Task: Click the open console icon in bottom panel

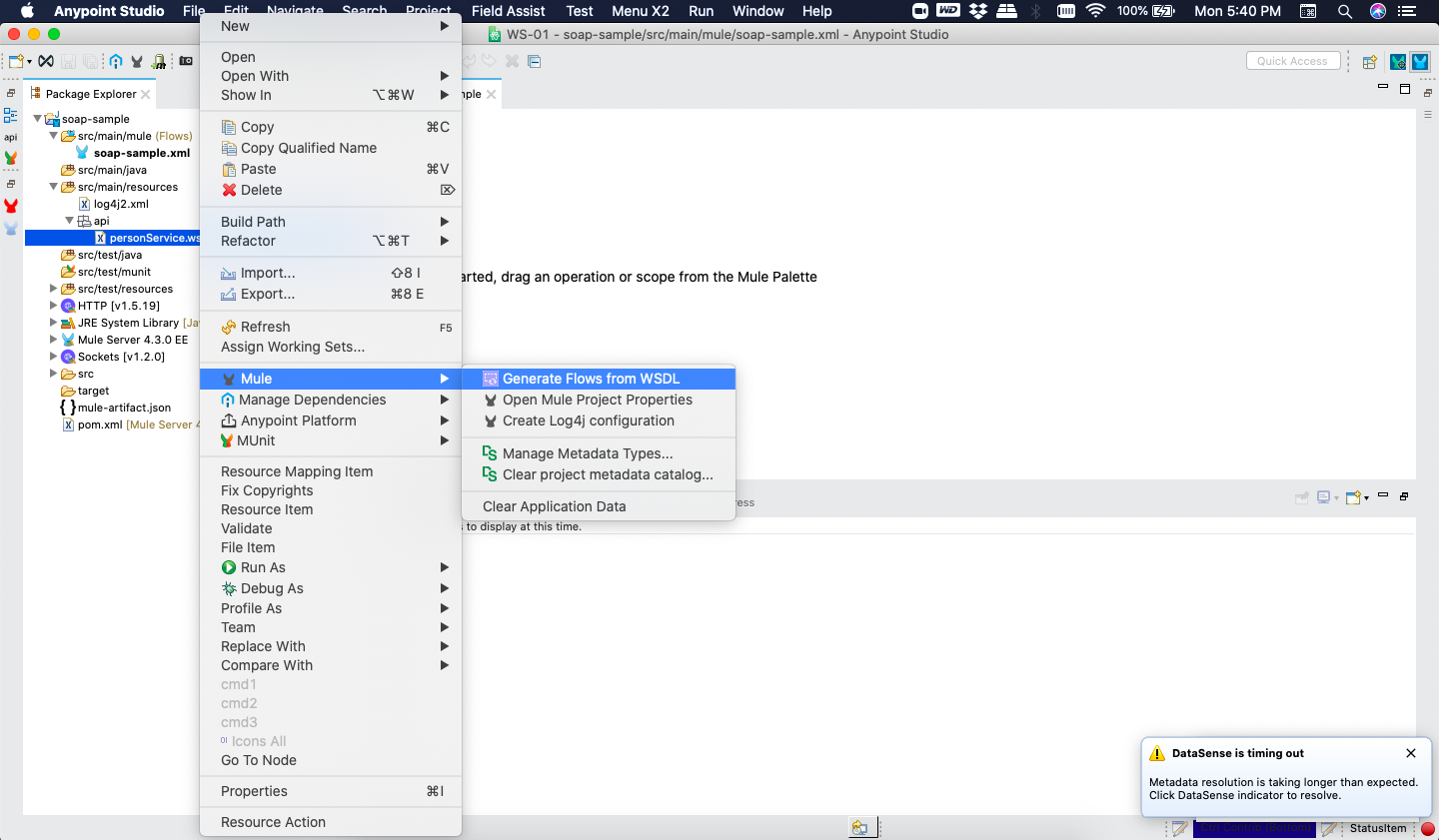Action: [x=1354, y=497]
